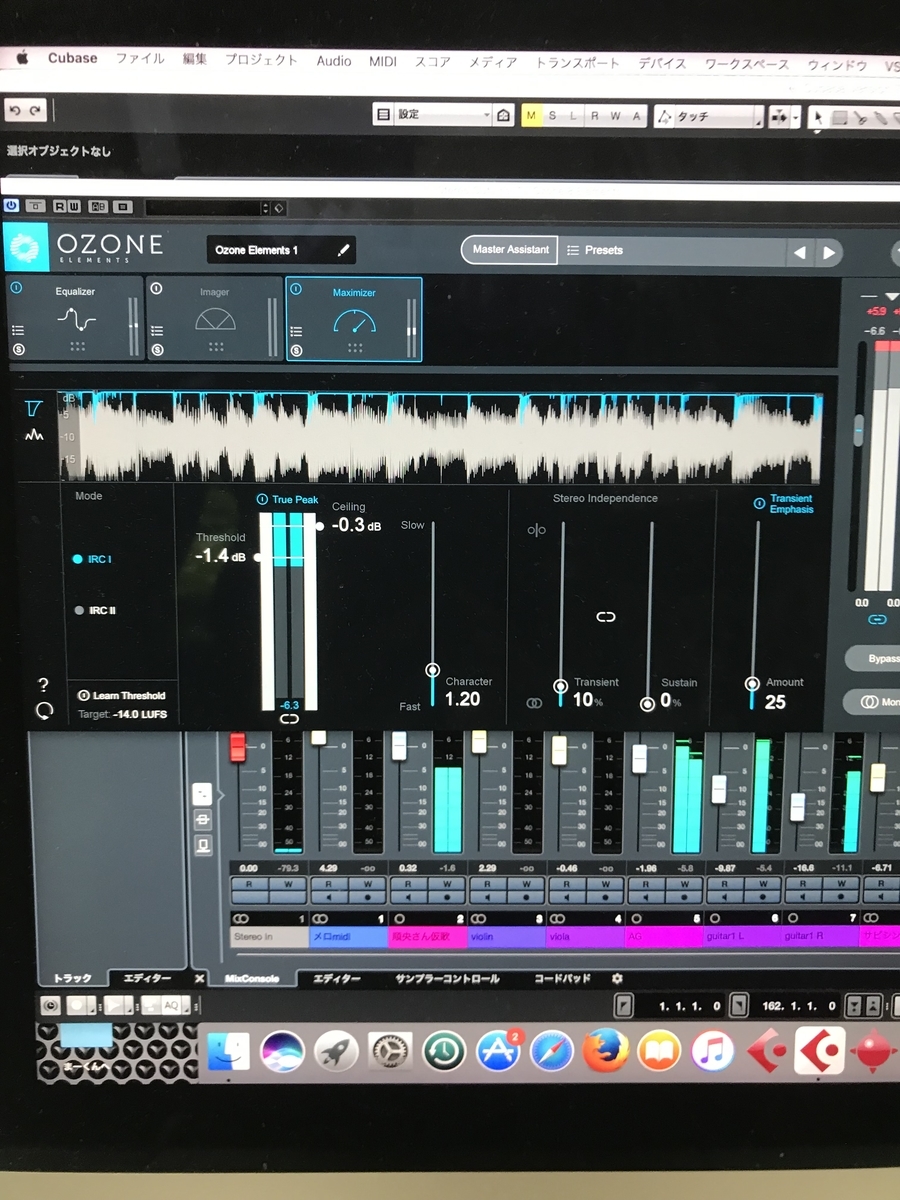Toggle yellow M mute button in toolbar
Screen dimensions: 900x1200
click(531, 116)
